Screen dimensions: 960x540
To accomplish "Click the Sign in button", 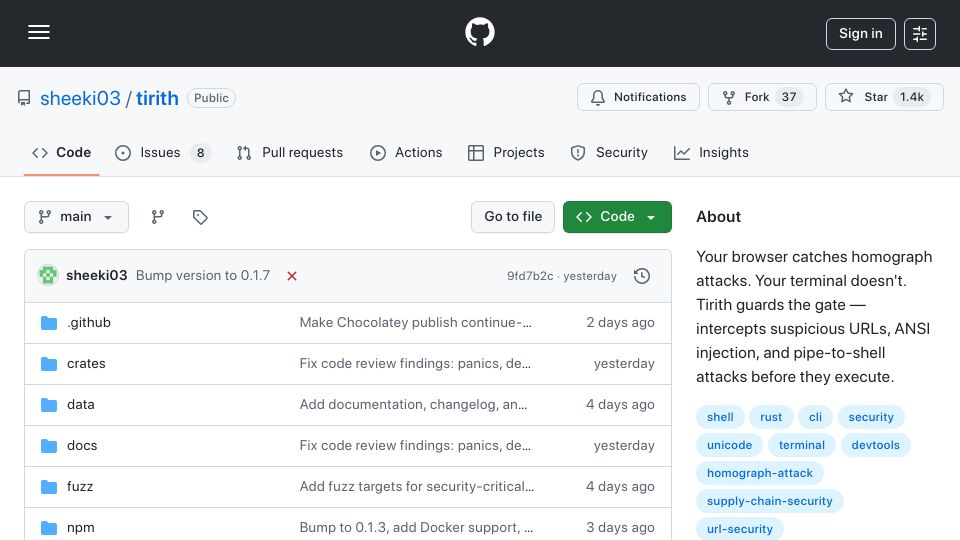I will pyautogui.click(x=860, y=34).
